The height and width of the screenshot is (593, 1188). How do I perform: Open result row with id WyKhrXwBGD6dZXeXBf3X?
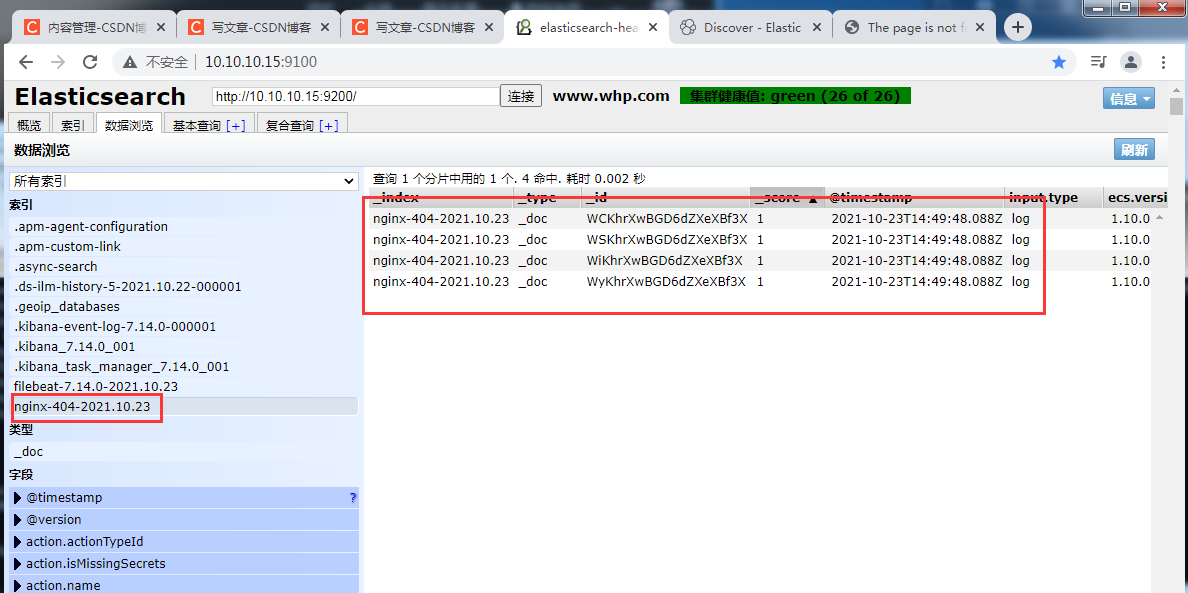coord(760,282)
